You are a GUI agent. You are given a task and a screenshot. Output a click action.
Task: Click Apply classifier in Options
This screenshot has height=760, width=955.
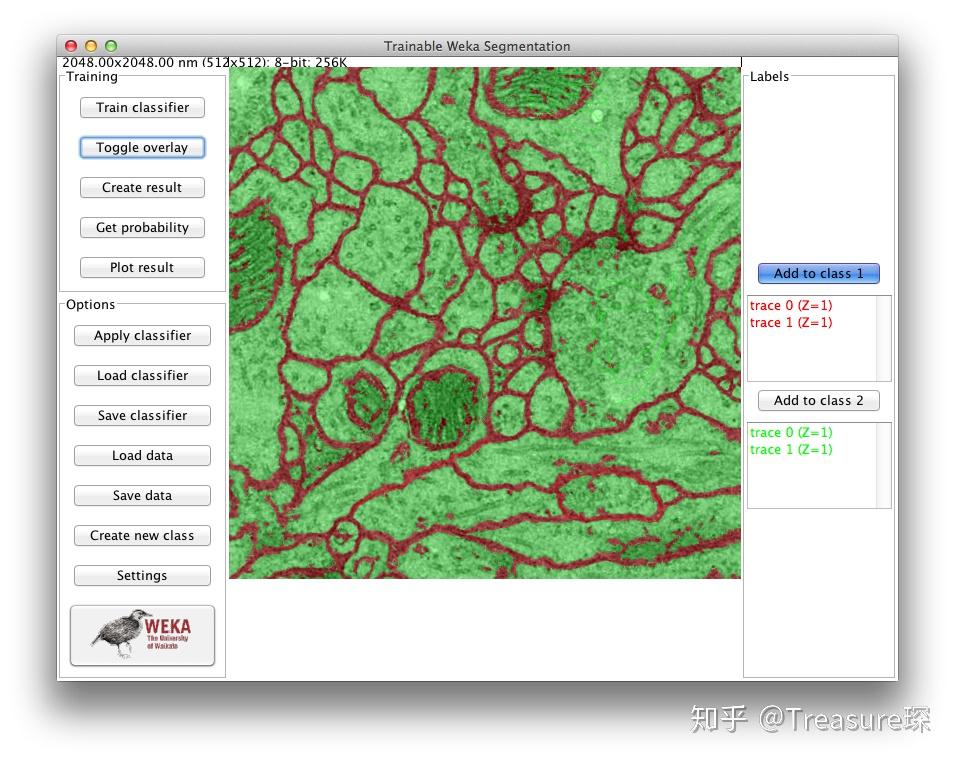(x=142, y=336)
